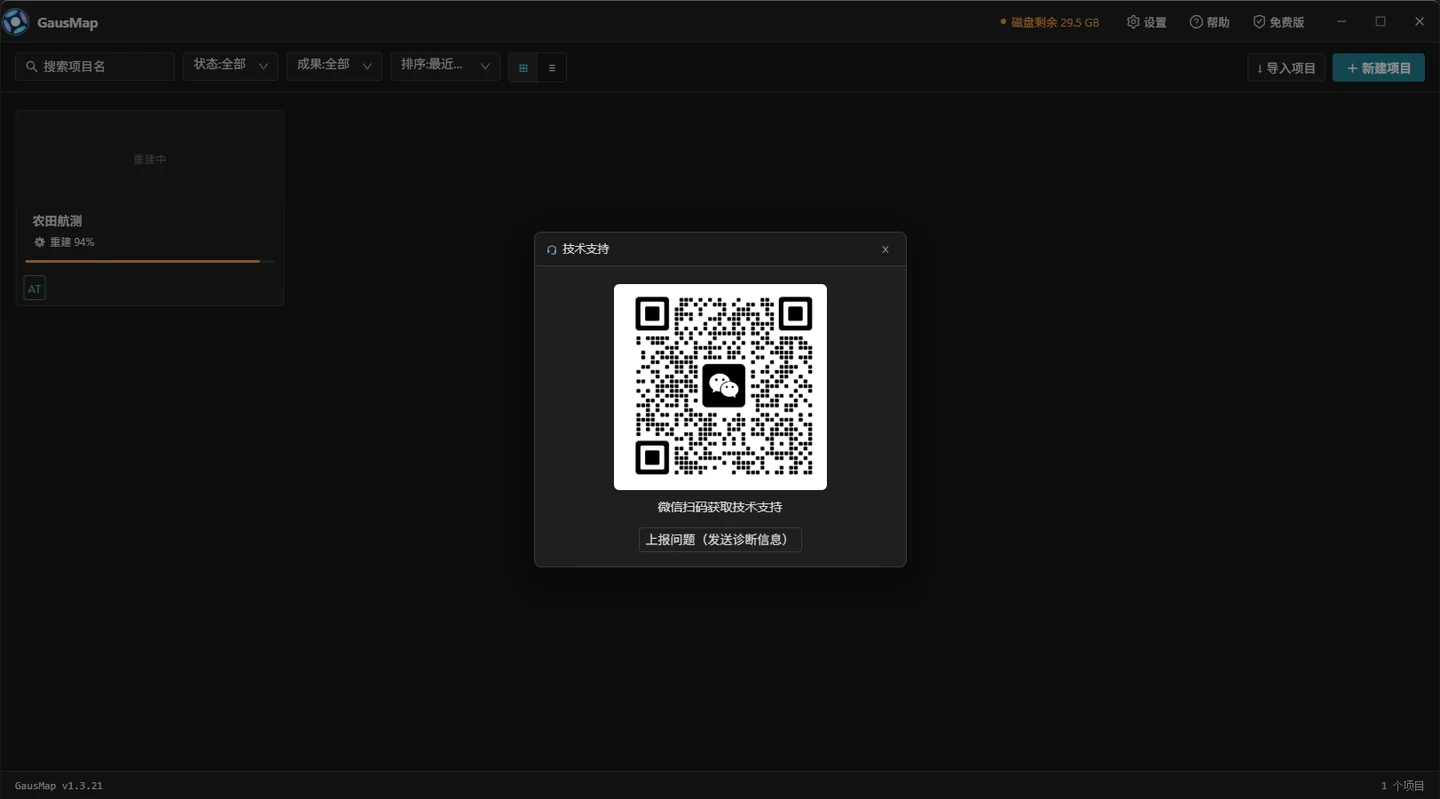Click the 重建 94% progress bar
The width and height of the screenshot is (1440, 799).
(150, 261)
